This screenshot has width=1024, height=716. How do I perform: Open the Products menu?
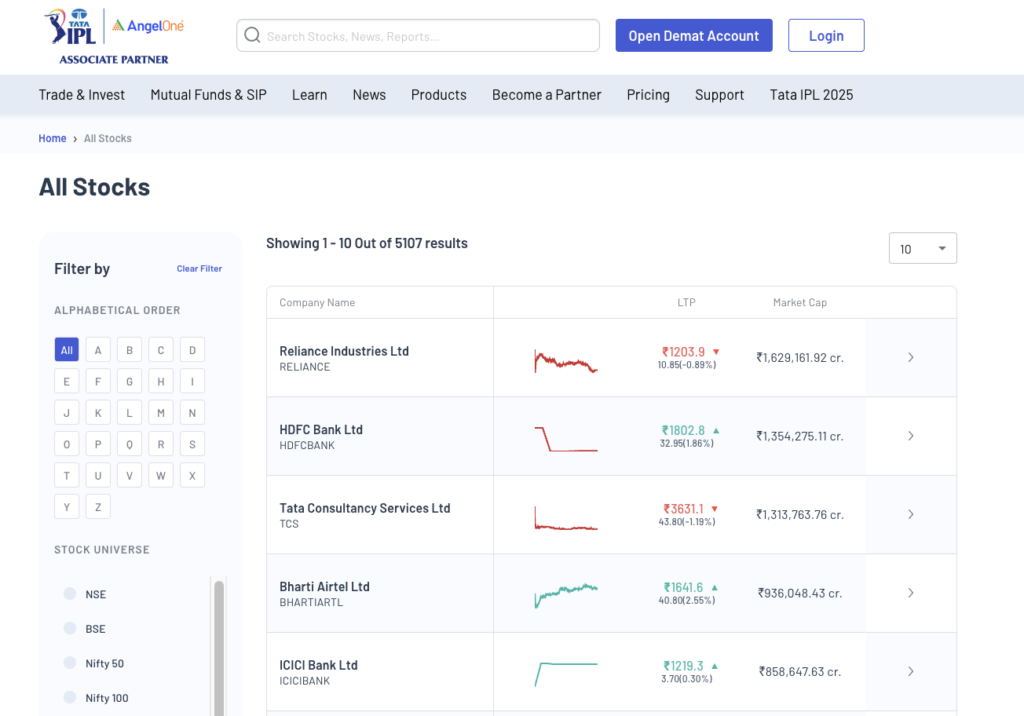click(439, 95)
